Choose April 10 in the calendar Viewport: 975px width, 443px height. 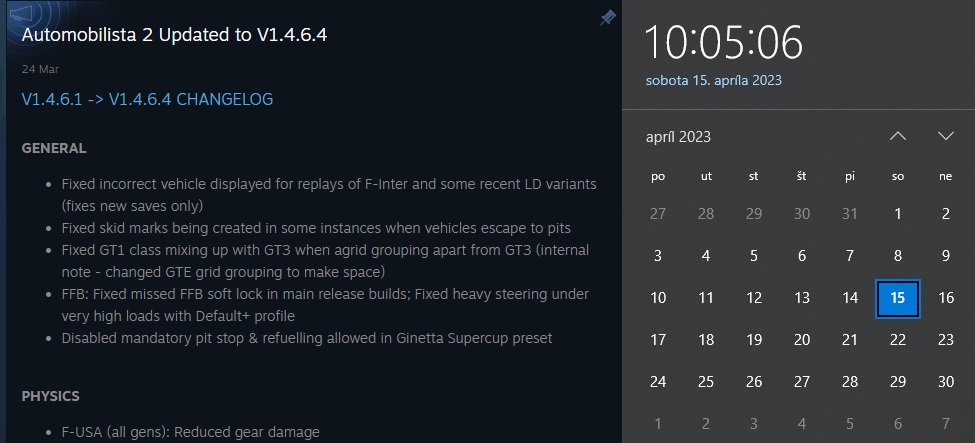click(x=658, y=298)
